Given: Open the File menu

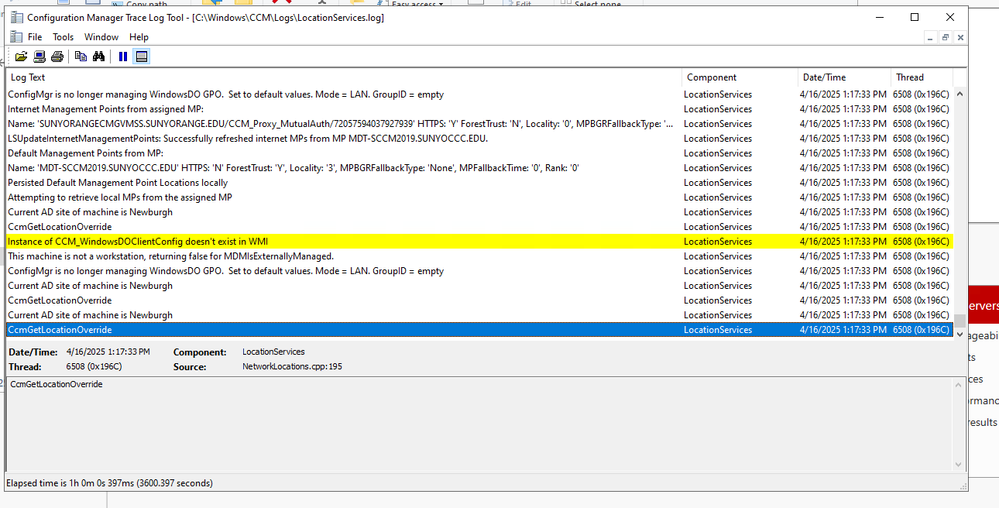Looking at the screenshot, I should [x=35, y=37].
